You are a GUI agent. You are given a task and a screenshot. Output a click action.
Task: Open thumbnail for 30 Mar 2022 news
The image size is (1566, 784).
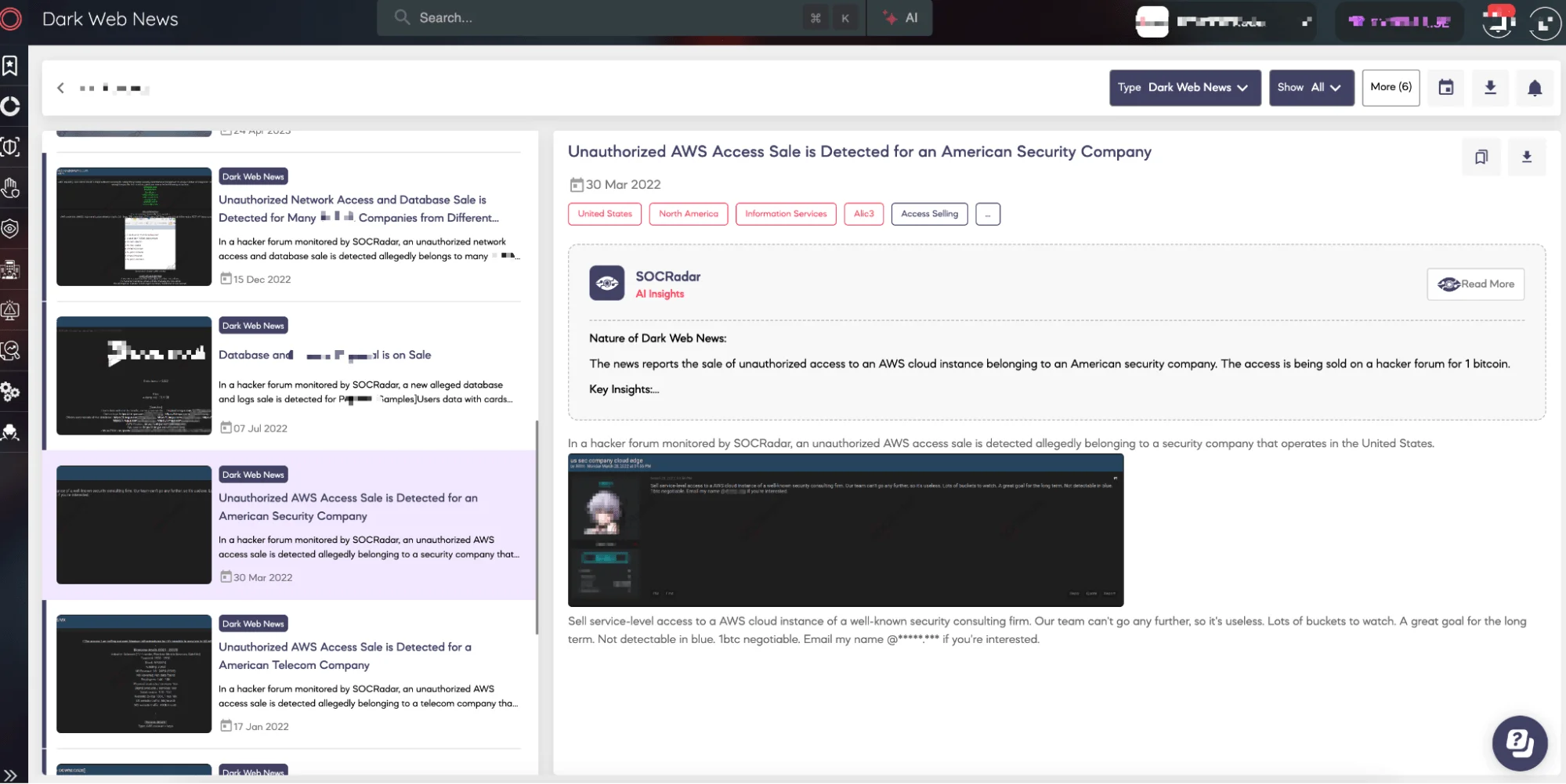pos(134,525)
